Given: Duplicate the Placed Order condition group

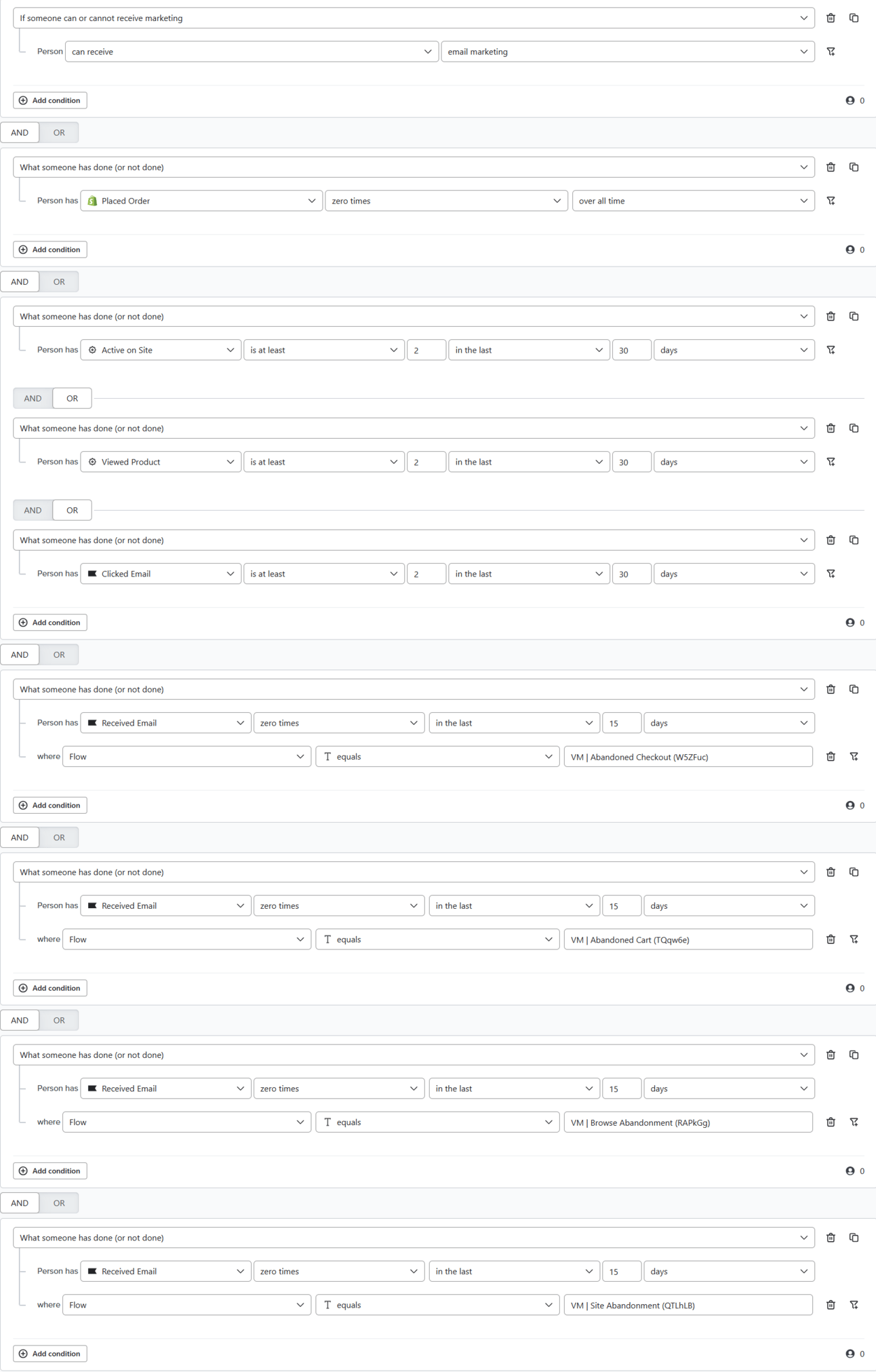Looking at the screenshot, I should [x=854, y=168].
